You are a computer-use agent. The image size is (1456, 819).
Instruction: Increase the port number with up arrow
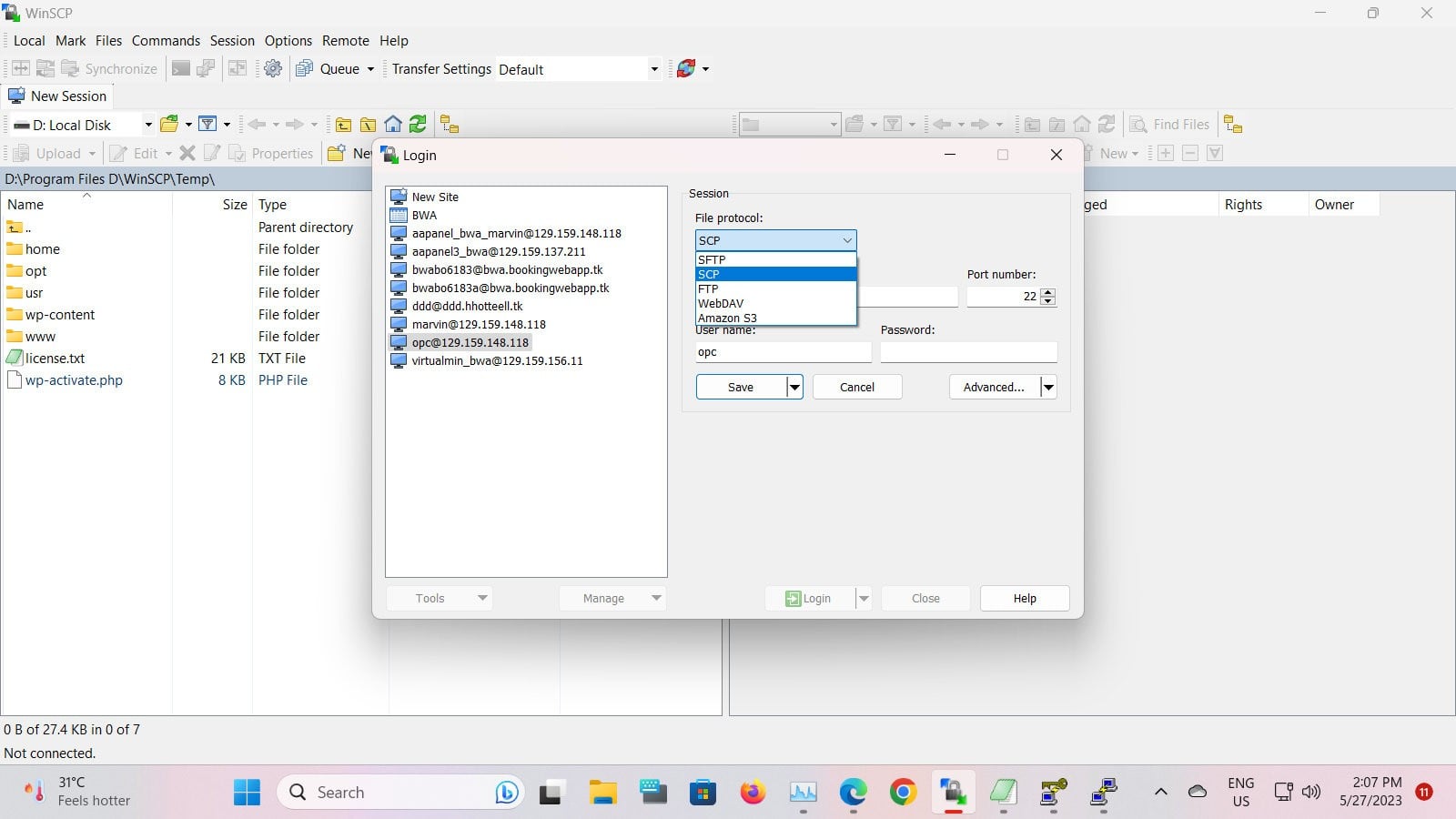click(1048, 292)
